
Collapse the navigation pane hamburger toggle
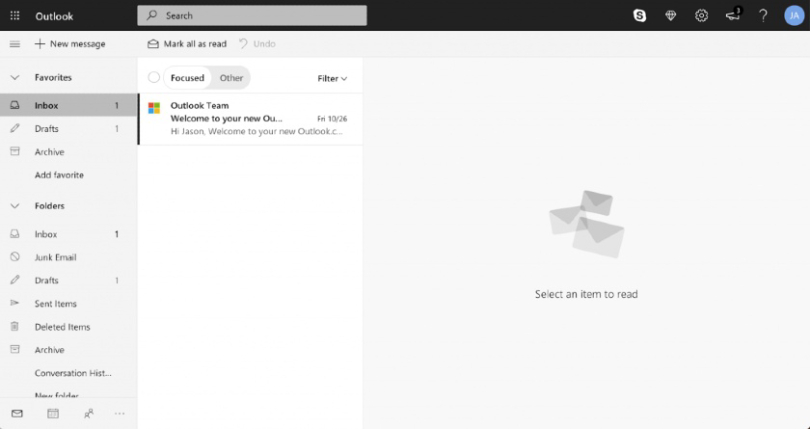[15, 44]
